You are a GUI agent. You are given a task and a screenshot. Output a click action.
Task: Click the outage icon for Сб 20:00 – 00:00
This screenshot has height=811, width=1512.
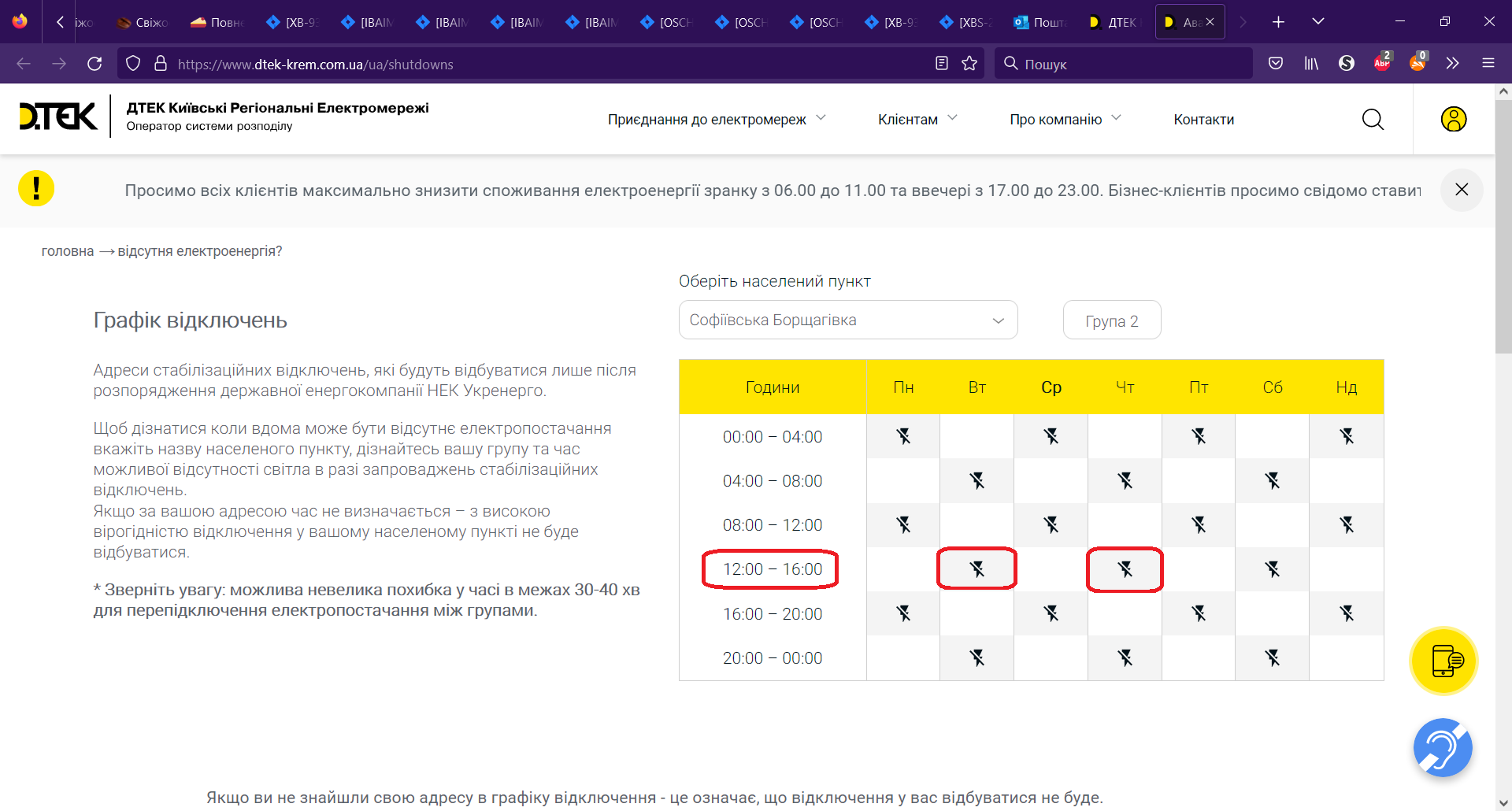coord(1273,658)
